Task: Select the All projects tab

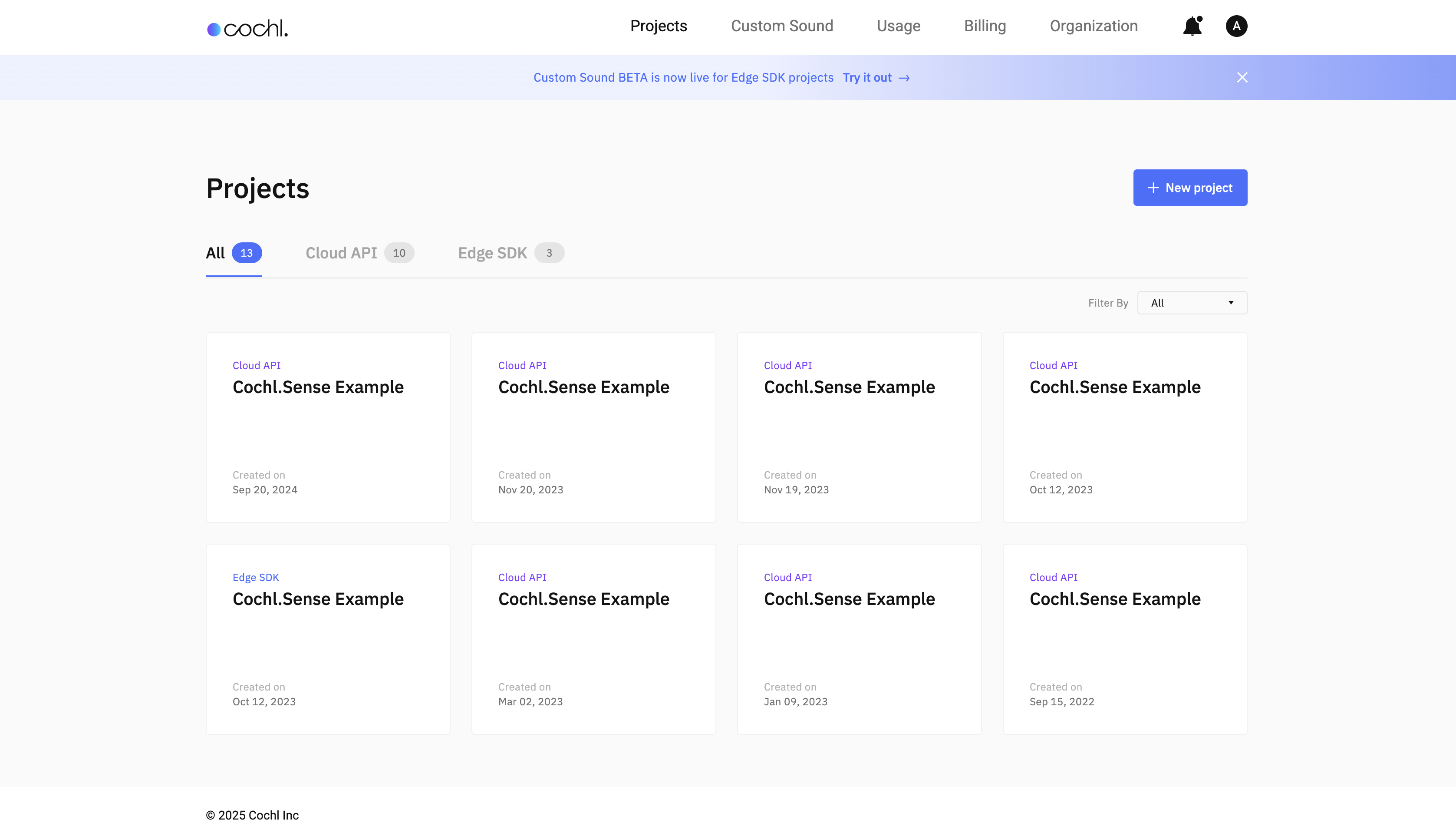Action: 234,253
